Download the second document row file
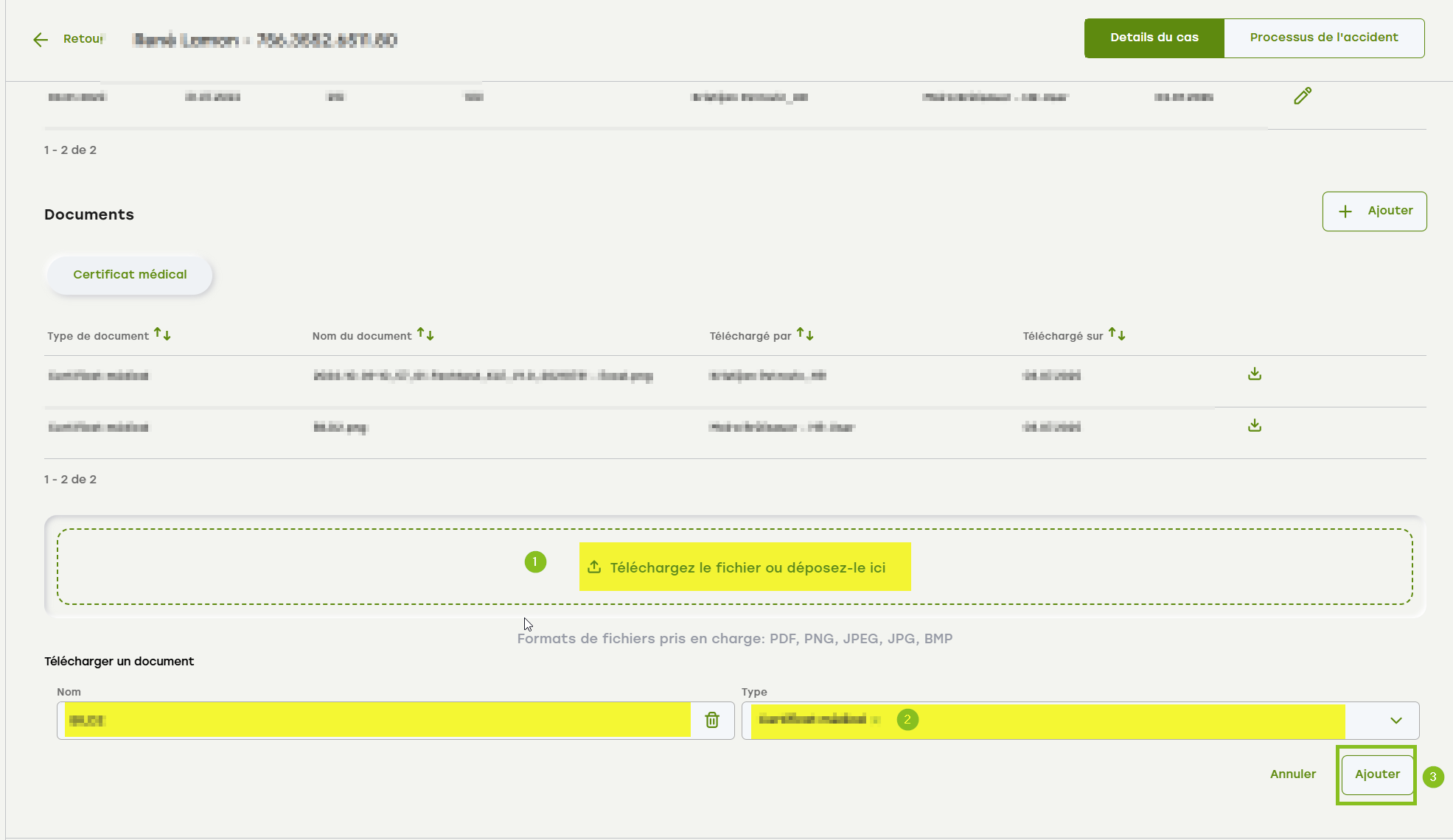The image size is (1453, 840). (1255, 426)
